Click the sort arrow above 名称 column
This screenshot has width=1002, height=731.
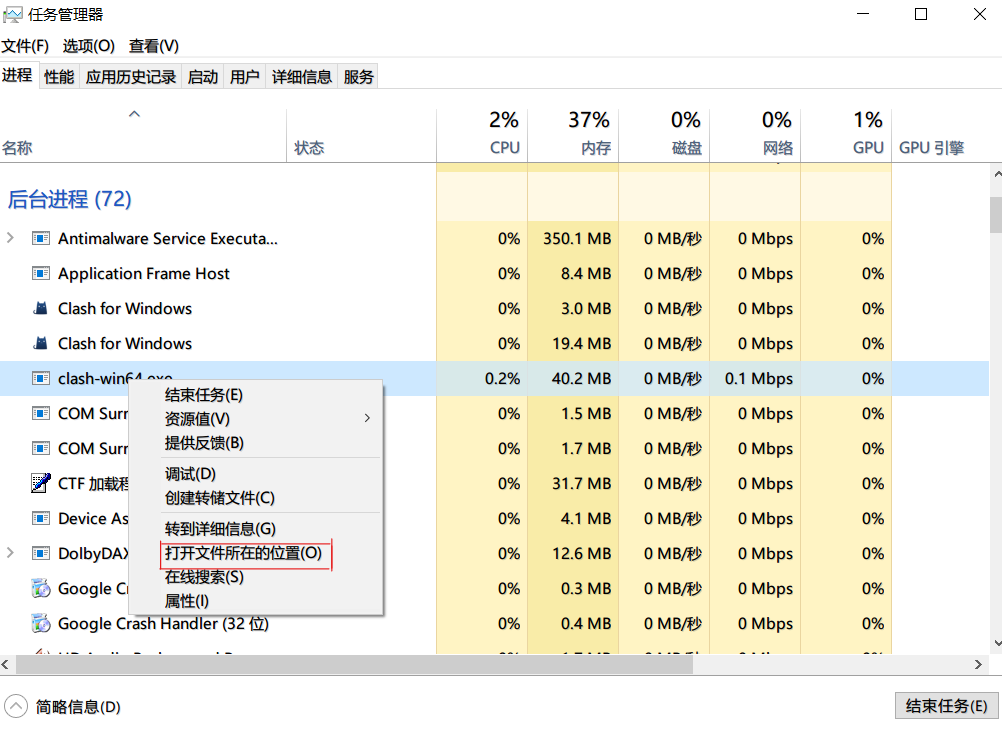point(134,114)
